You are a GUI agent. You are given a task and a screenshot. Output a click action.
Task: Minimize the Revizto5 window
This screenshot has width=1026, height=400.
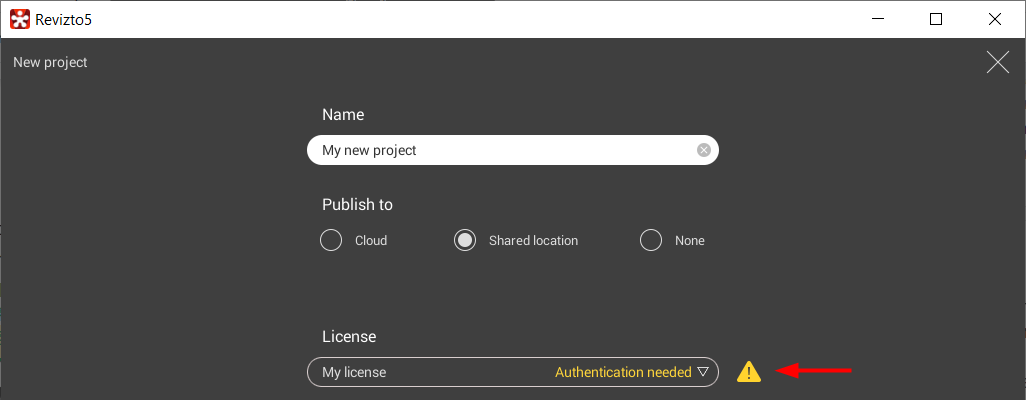(x=877, y=19)
